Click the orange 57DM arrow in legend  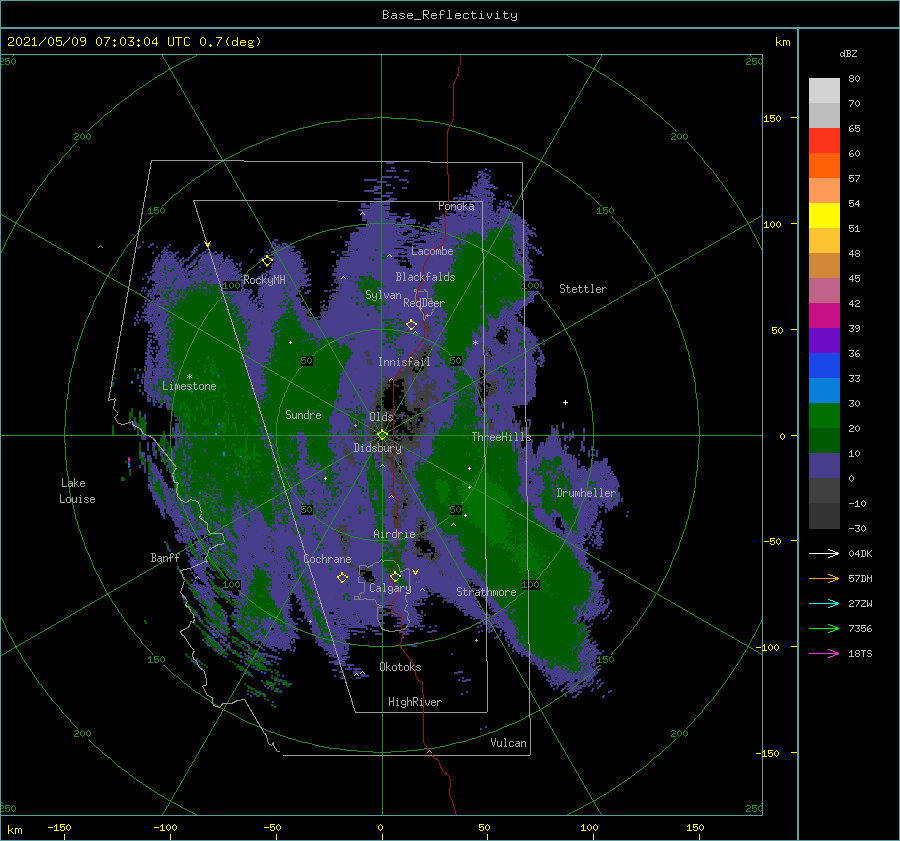click(x=824, y=579)
